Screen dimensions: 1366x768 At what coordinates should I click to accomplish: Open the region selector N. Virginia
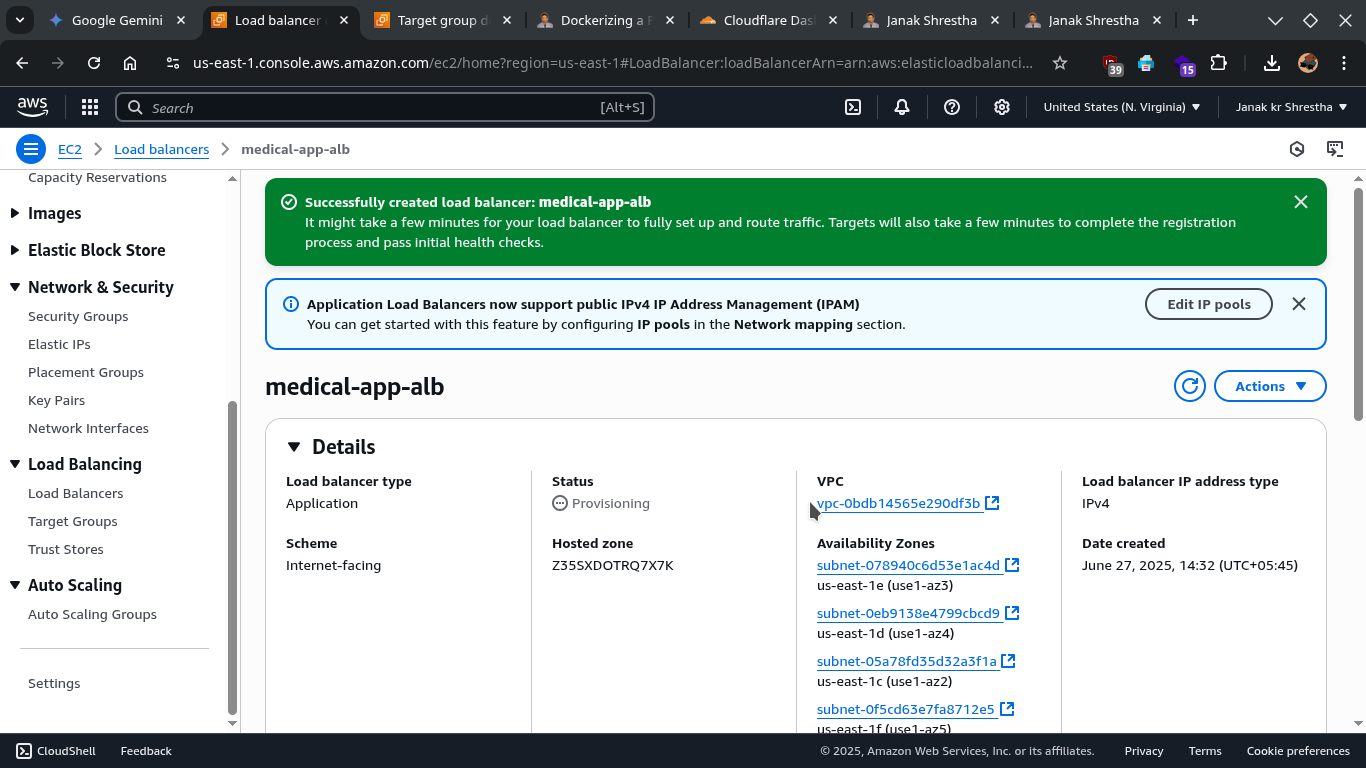click(1121, 107)
